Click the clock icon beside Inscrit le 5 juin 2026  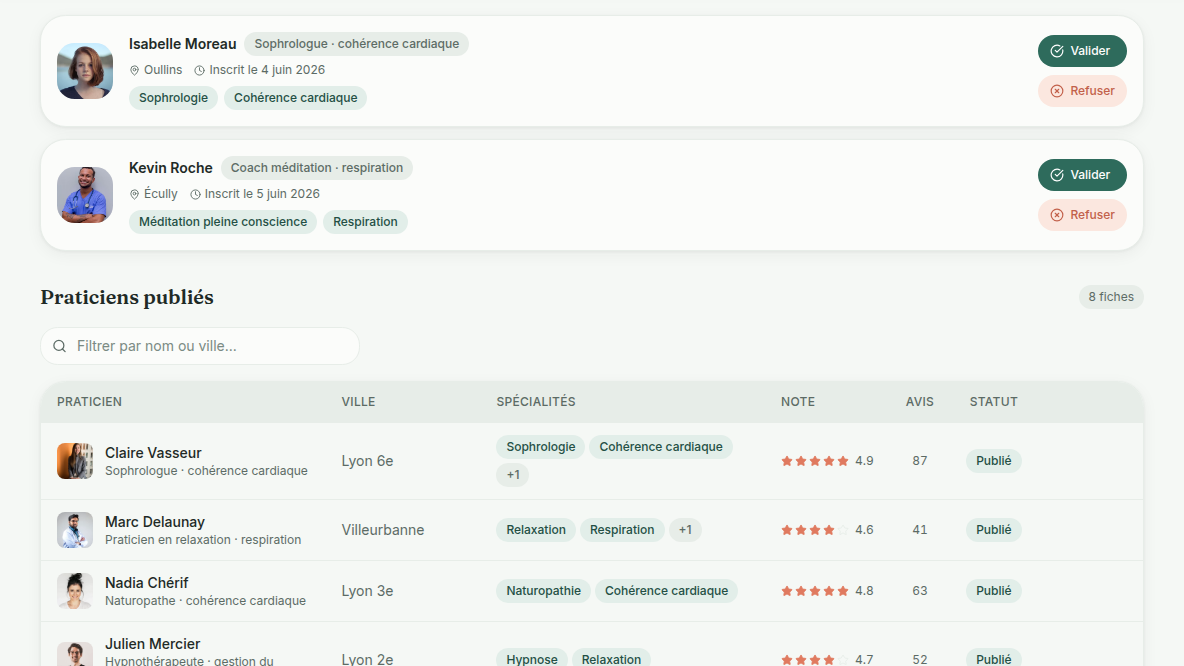click(x=196, y=194)
